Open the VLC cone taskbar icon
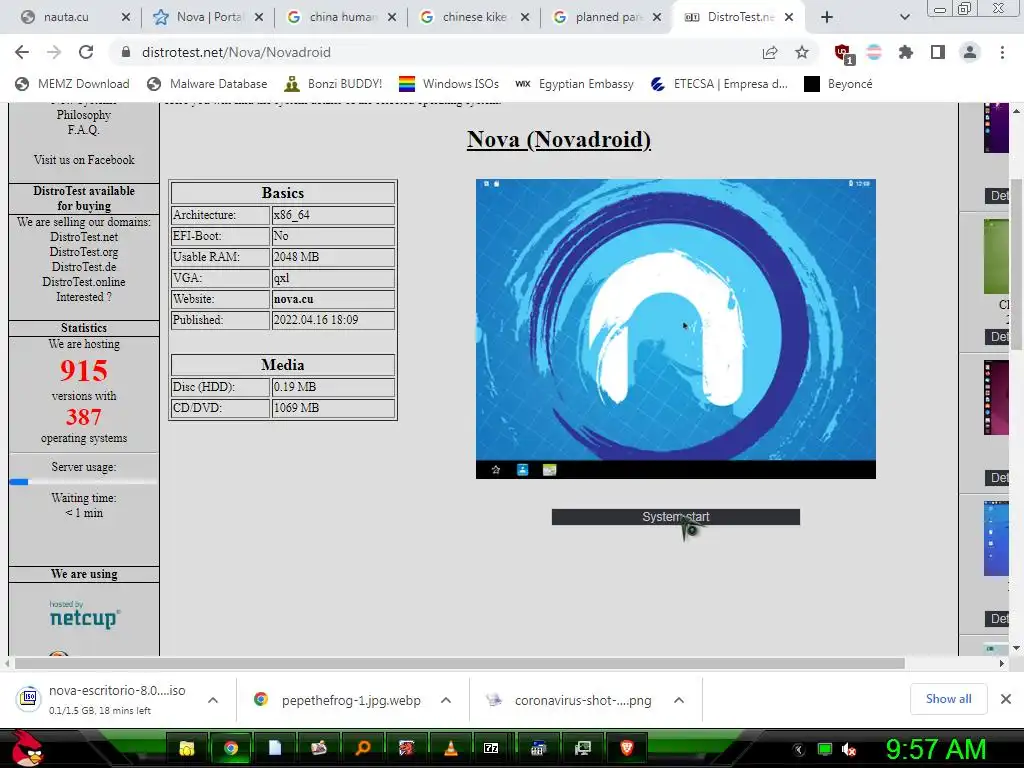This screenshot has height=768, width=1024. coord(451,748)
